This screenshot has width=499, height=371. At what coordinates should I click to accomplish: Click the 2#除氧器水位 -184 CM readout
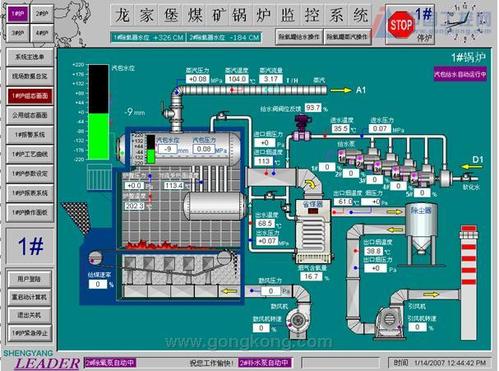point(224,37)
